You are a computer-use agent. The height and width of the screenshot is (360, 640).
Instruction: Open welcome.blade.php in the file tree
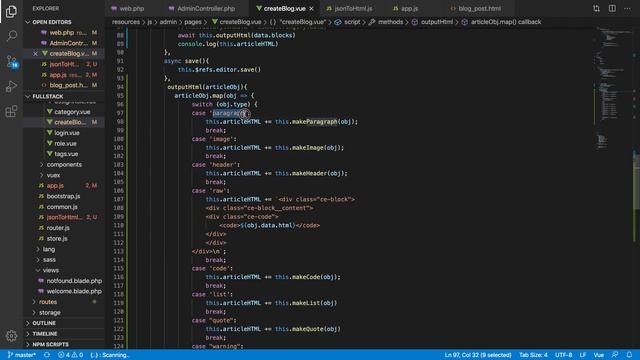[x=74, y=291]
